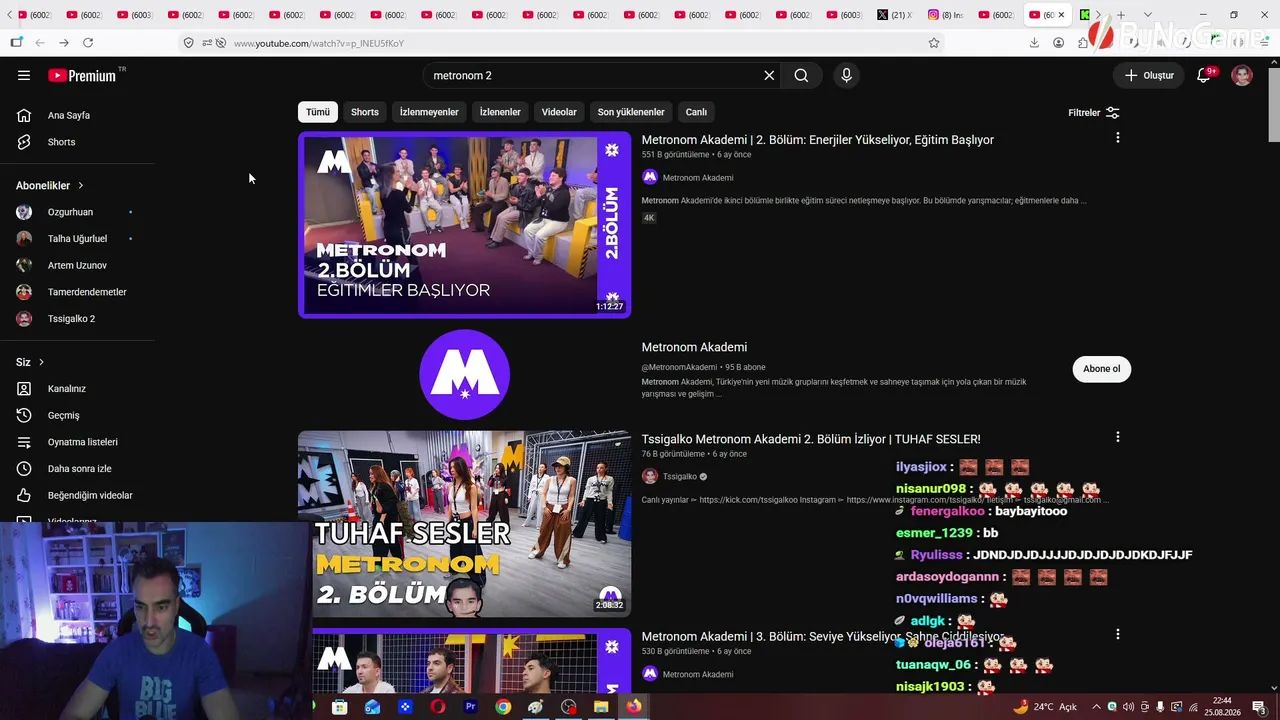
Task: Click the browser address bar URL
Action: point(319,43)
